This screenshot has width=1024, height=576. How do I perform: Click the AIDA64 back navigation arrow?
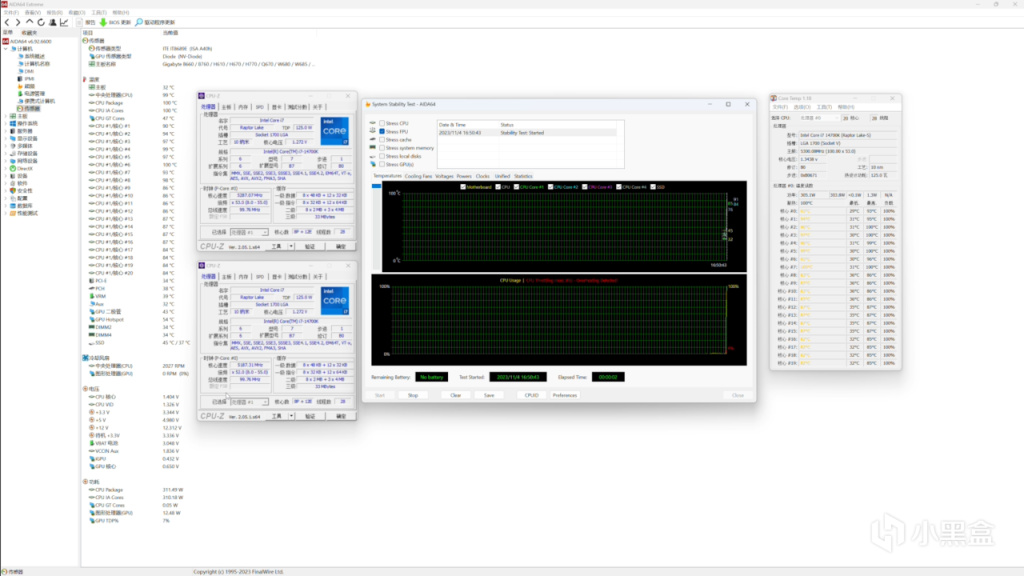[x=7, y=22]
